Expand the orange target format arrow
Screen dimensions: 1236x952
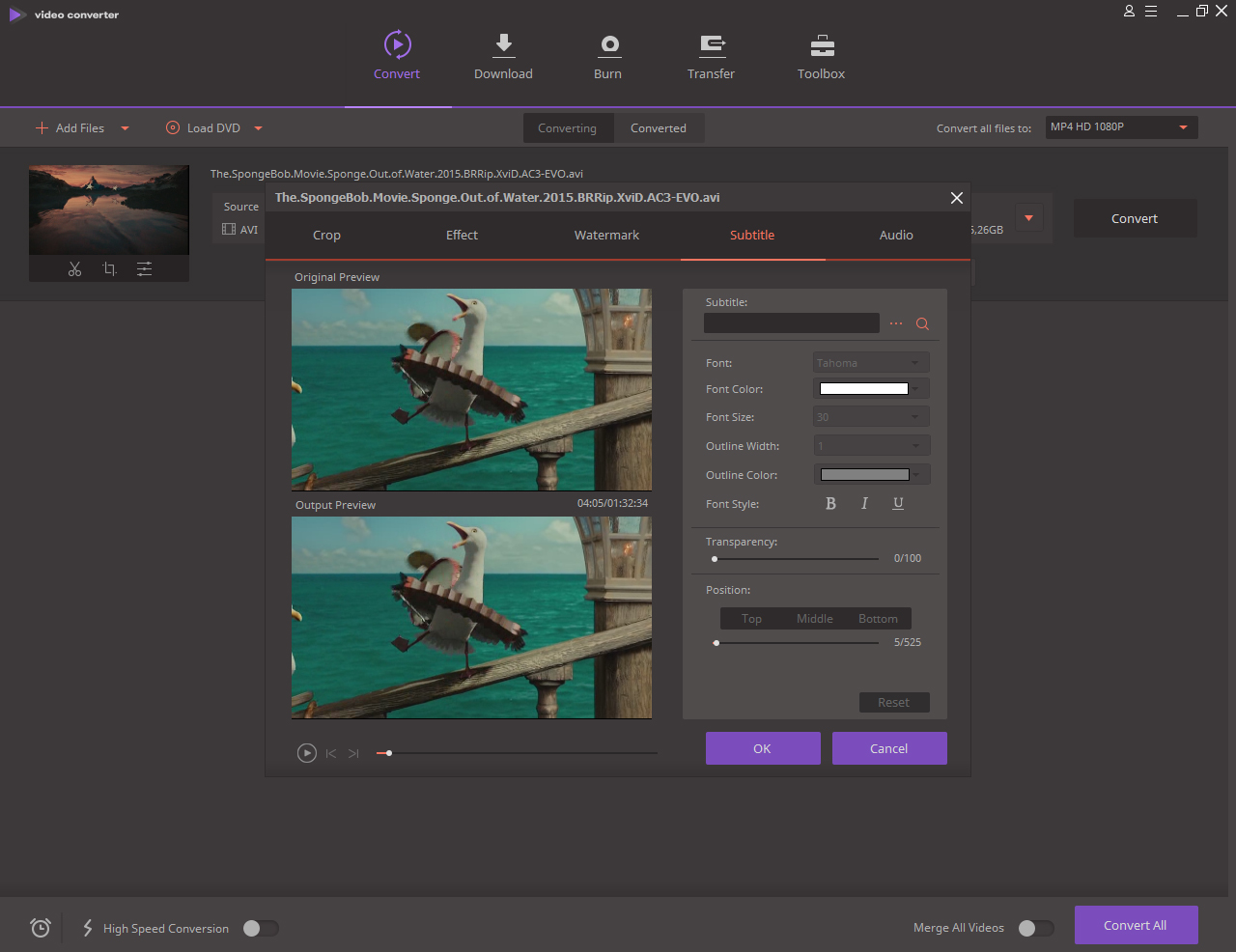(x=1028, y=218)
